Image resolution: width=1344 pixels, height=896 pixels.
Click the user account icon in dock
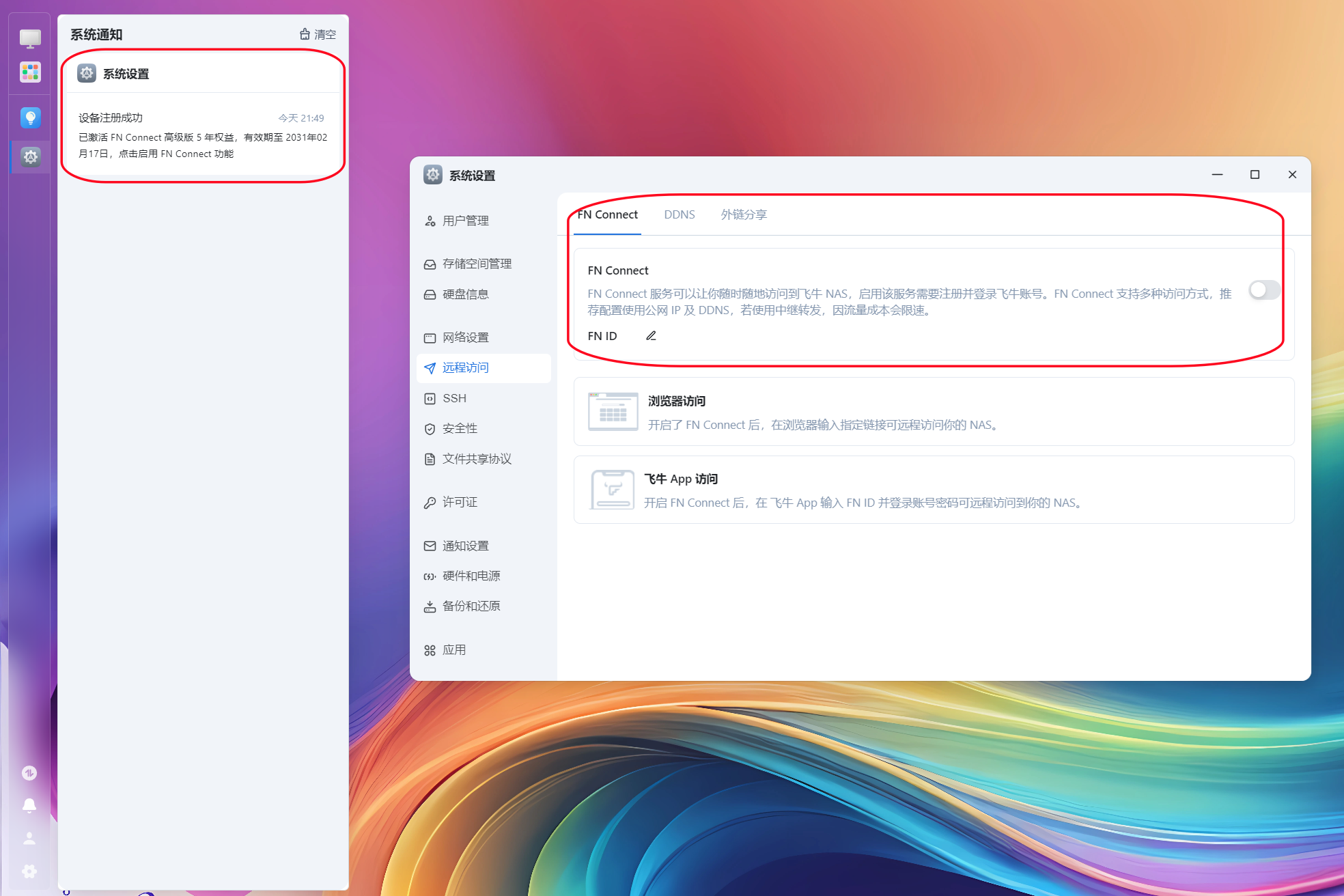(29, 838)
